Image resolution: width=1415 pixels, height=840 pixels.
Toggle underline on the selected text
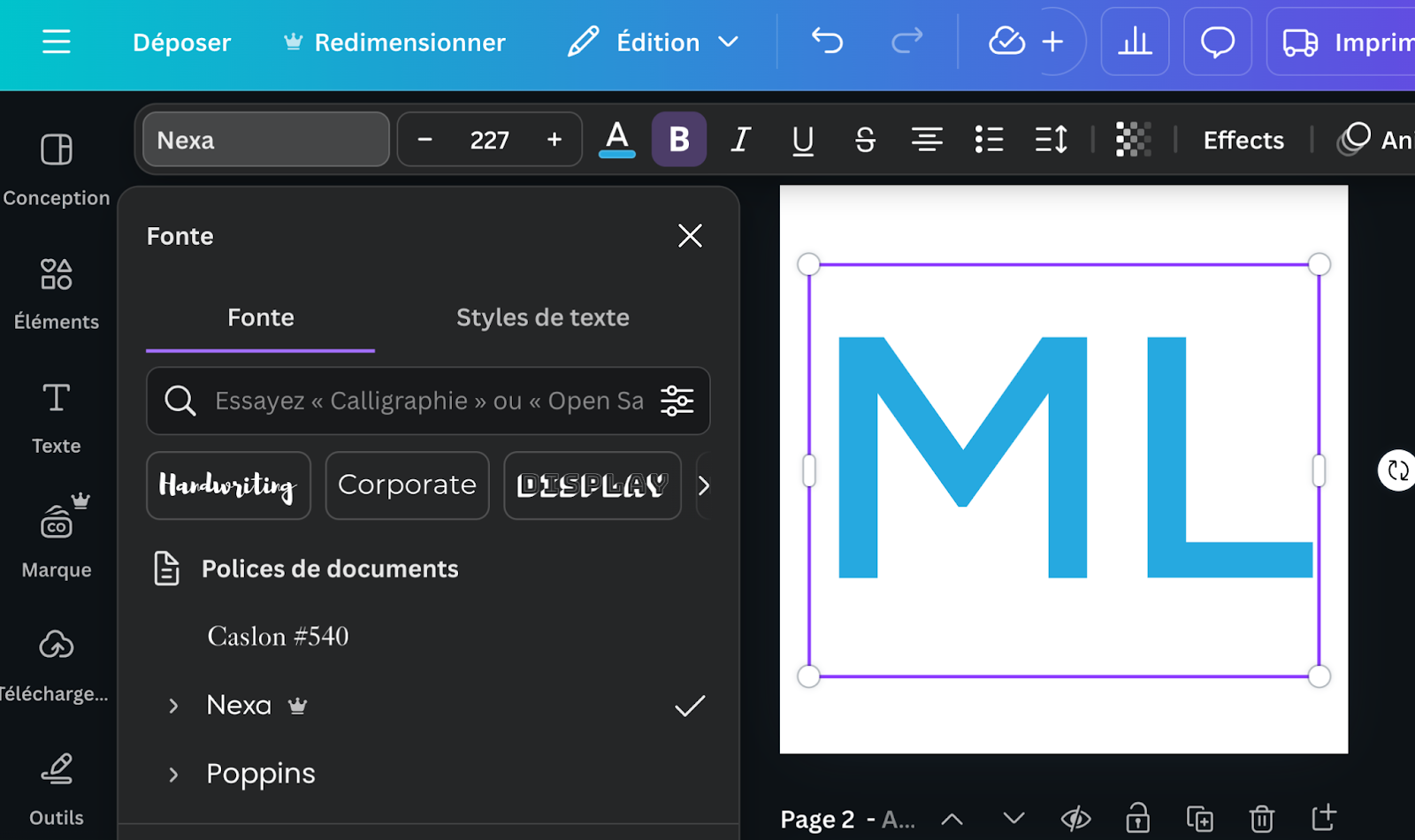coord(802,139)
